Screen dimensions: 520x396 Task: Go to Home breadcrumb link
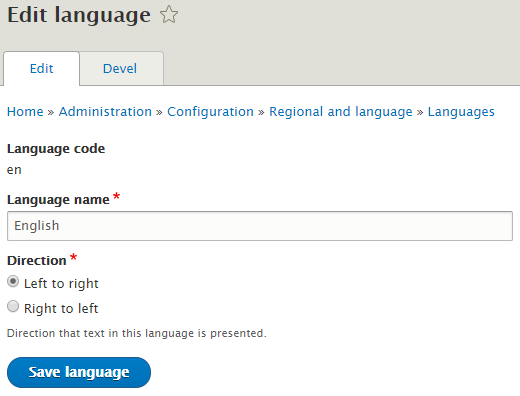25,112
